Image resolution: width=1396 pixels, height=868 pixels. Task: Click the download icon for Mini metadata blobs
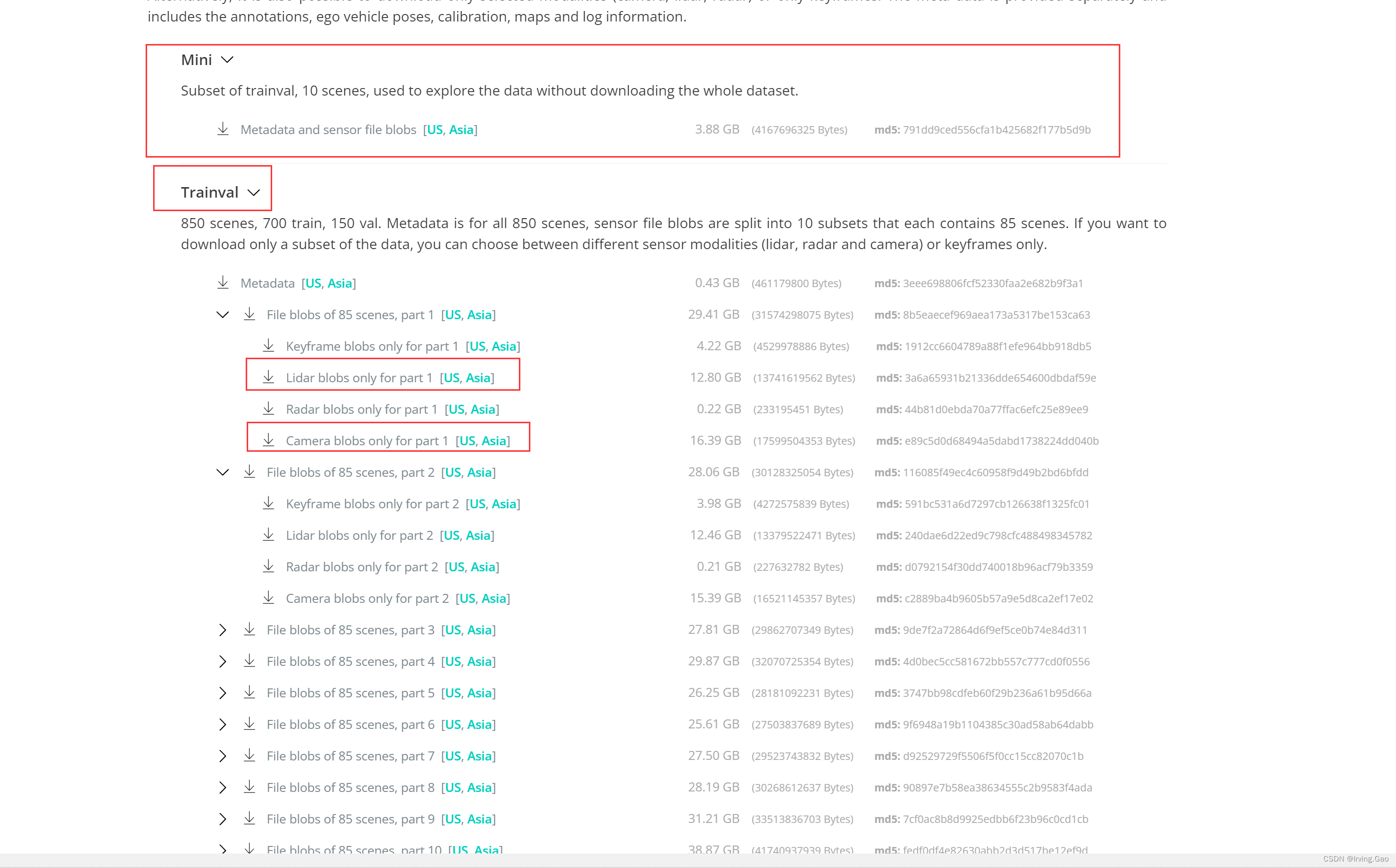[x=223, y=129]
